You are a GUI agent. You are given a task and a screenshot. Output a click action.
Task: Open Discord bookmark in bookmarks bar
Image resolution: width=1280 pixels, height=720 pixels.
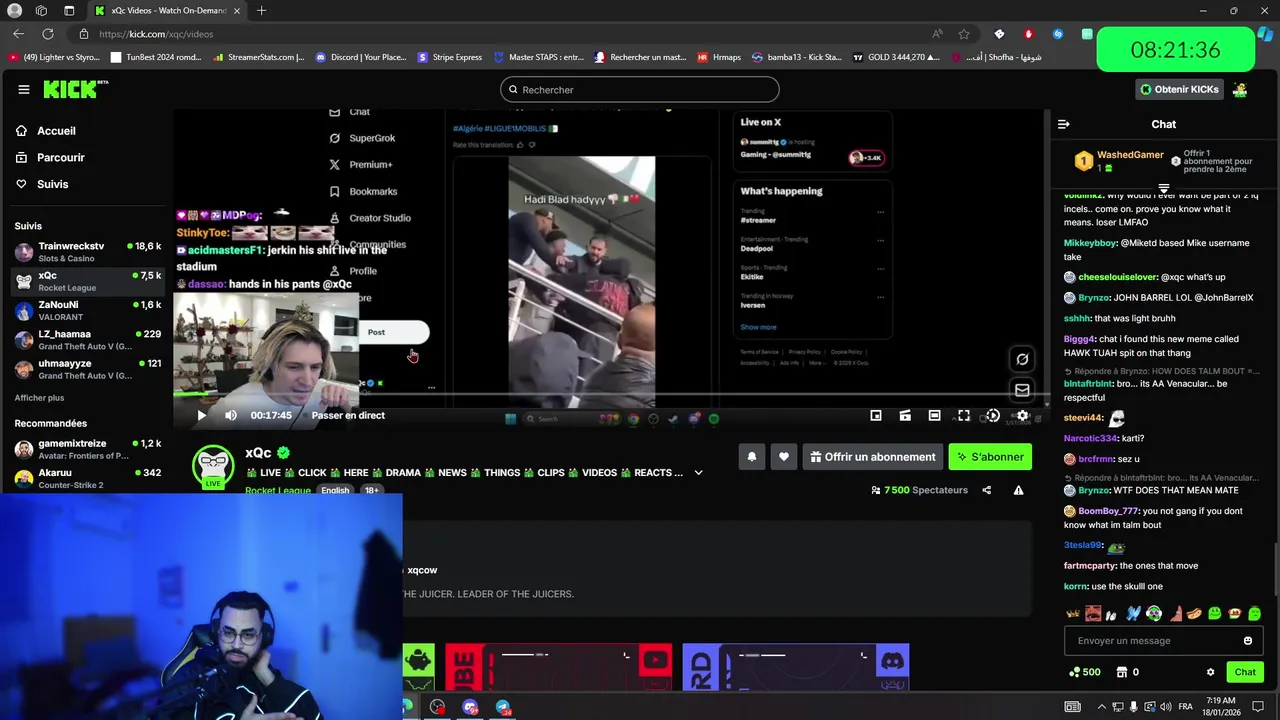pos(361,57)
